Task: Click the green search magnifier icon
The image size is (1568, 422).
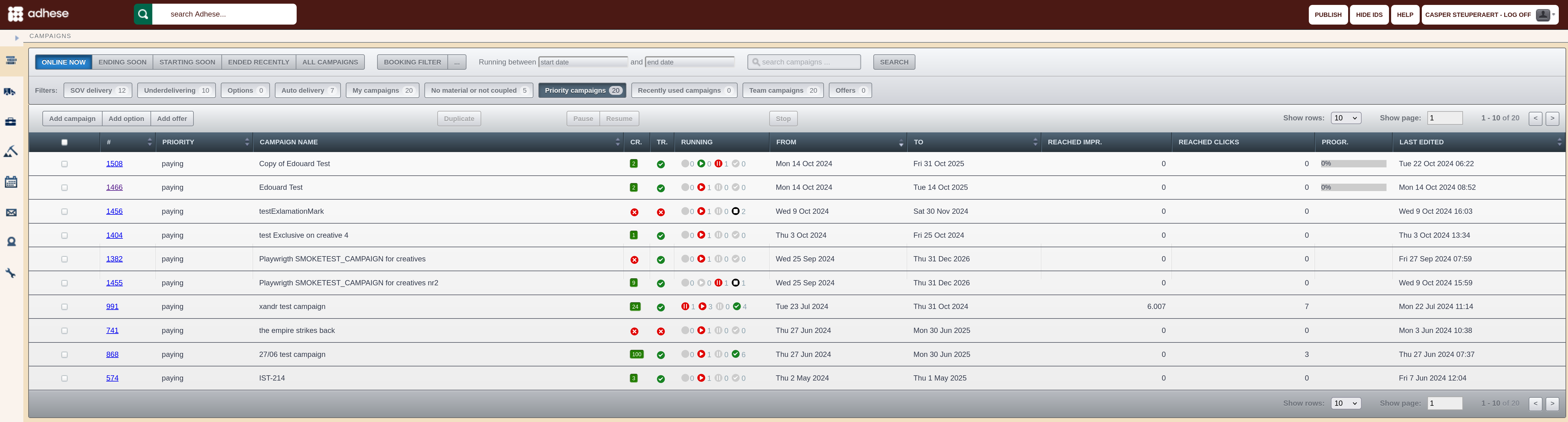Action: click(143, 14)
